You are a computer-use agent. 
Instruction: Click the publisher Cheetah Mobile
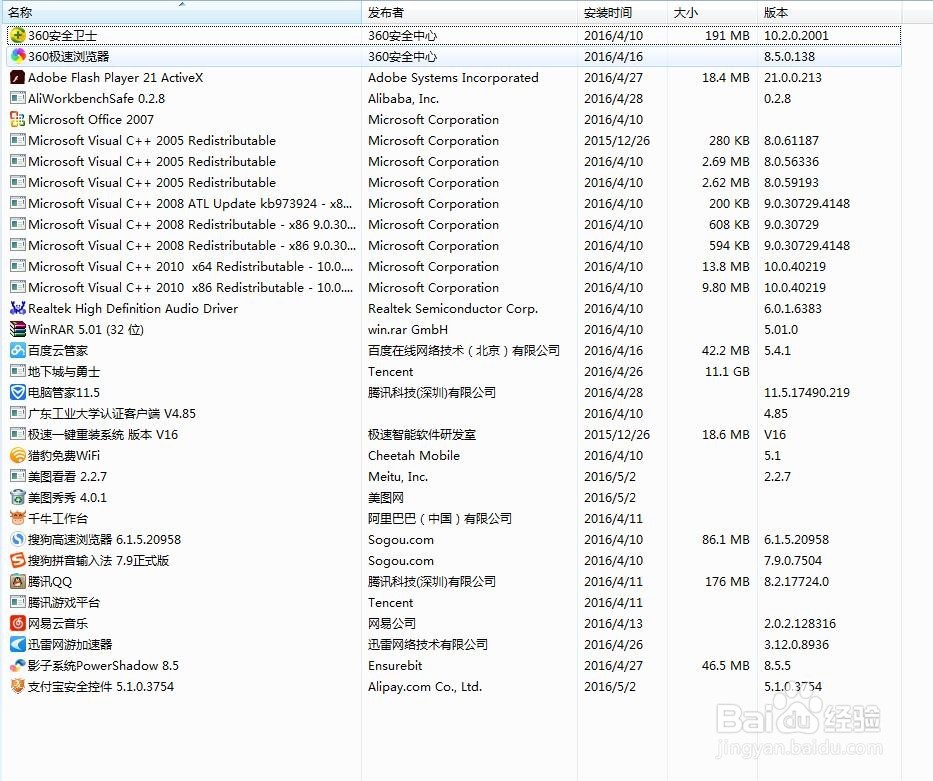(x=414, y=455)
